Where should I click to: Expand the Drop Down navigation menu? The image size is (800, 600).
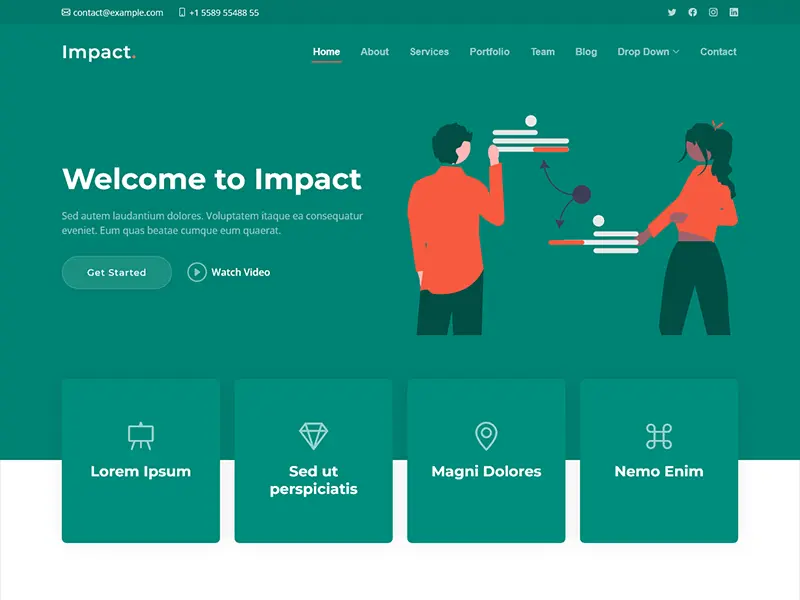click(x=647, y=52)
